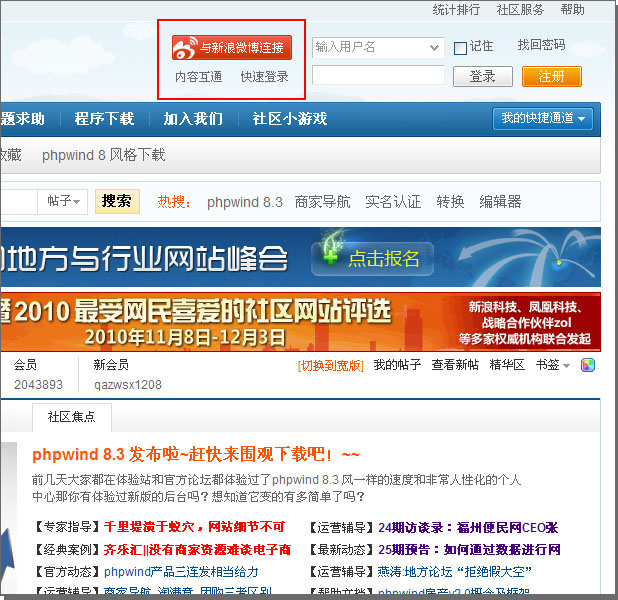Click the password input field
The width and height of the screenshot is (618, 600).
tap(378, 75)
